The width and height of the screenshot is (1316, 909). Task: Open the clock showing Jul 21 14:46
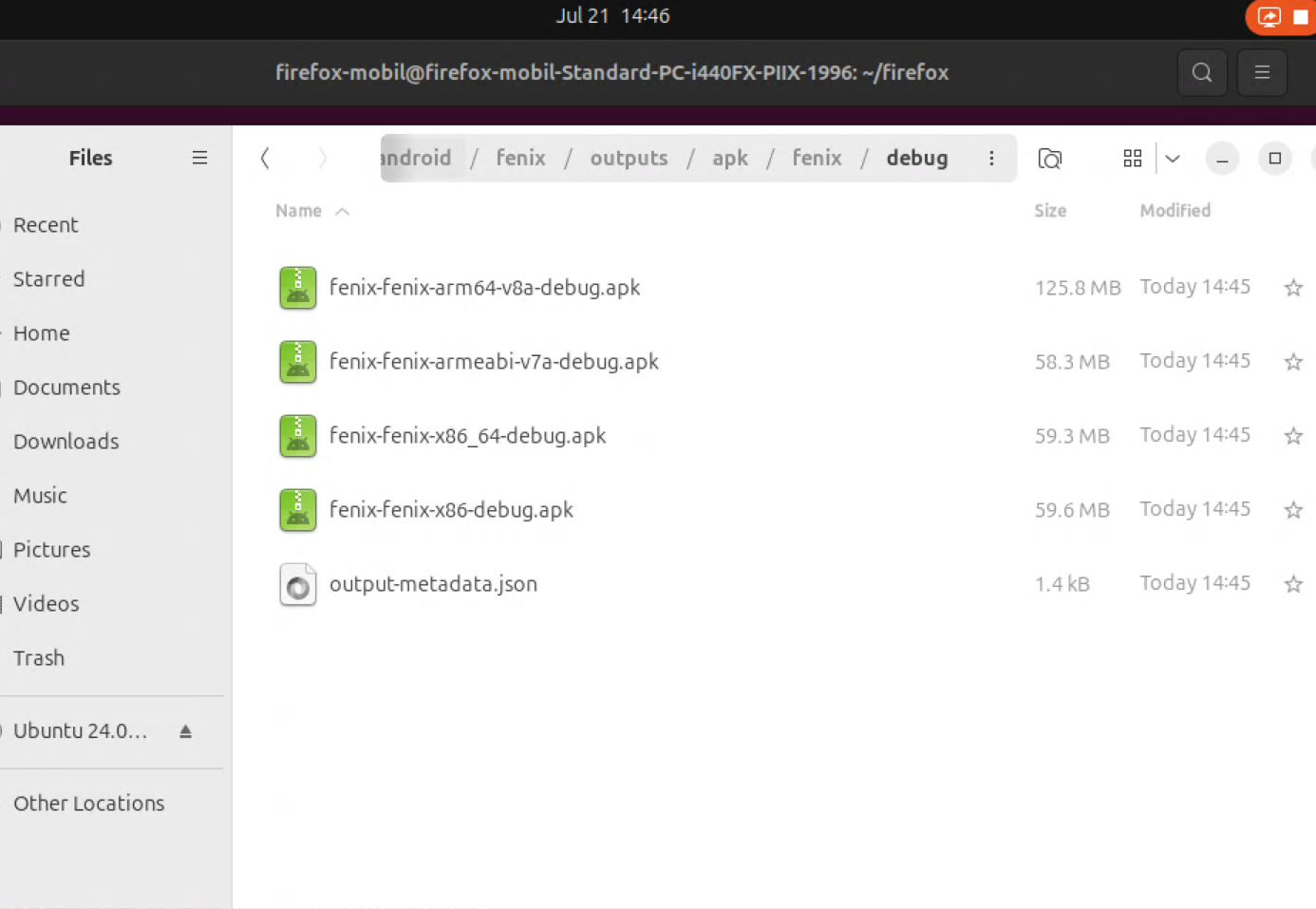612,16
